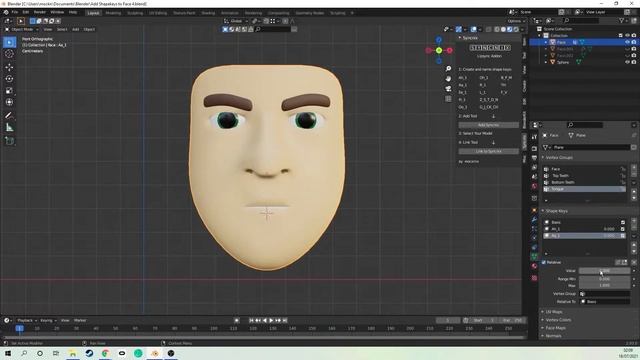The image size is (640, 360).
Task: Click the shape key Value slider
Action: click(604, 271)
